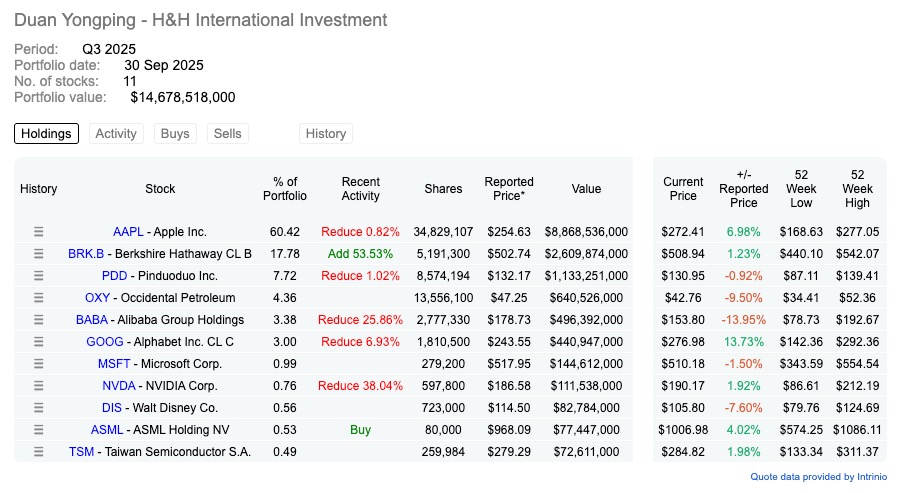This screenshot has width=897, height=493.
Task: Click the DIS Walt Disney link
Action: tap(112, 408)
